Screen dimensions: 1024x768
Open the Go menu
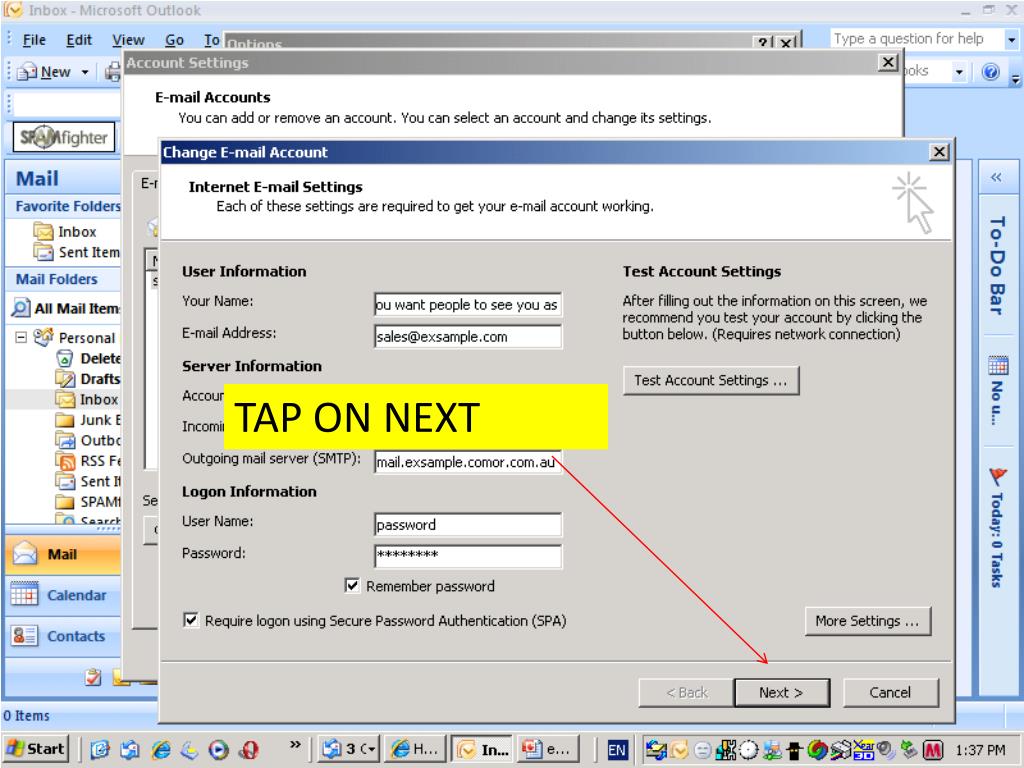point(174,40)
